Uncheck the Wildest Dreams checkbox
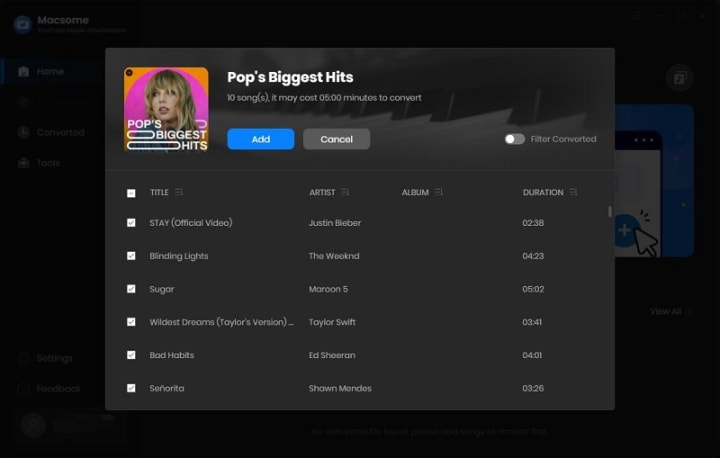The height and width of the screenshot is (458, 720). click(x=131, y=322)
